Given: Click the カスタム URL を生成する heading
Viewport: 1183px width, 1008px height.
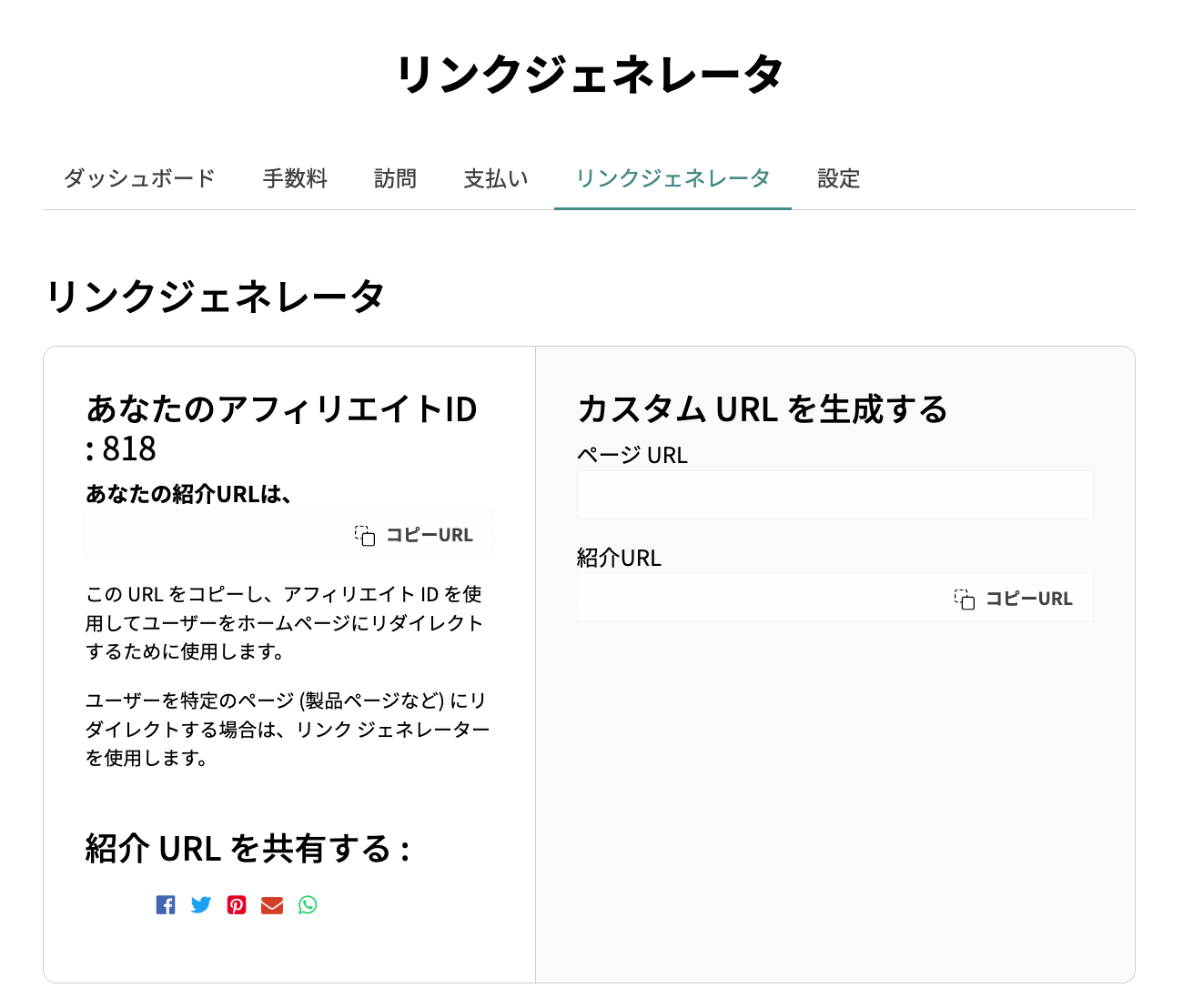Looking at the screenshot, I should (x=763, y=409).
